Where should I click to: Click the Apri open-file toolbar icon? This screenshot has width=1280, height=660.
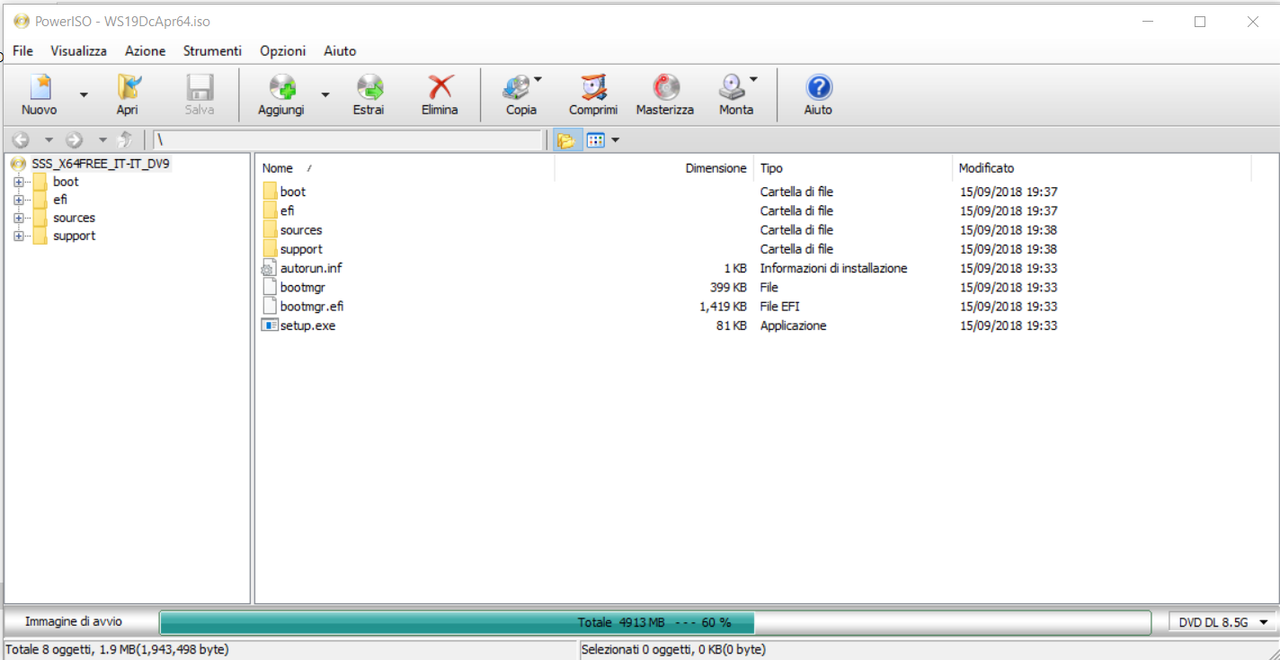128,87
